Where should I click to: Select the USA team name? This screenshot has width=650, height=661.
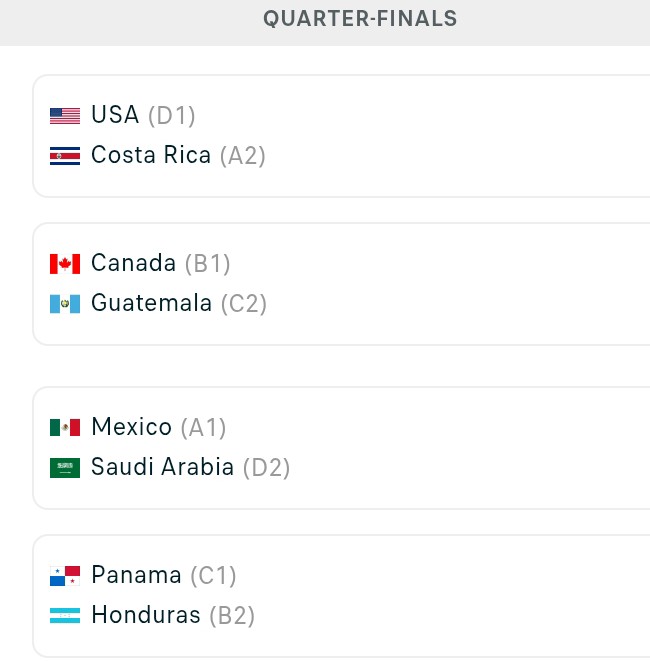click(x=115, y=115)
